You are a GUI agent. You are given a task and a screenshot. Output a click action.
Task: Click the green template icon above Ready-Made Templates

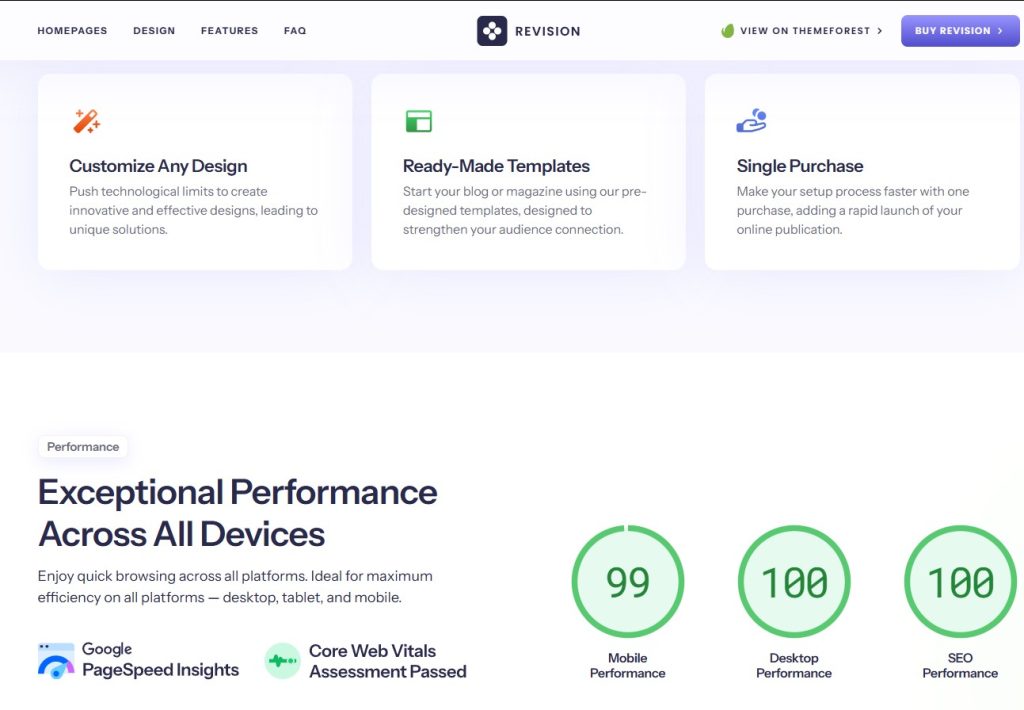418,120
